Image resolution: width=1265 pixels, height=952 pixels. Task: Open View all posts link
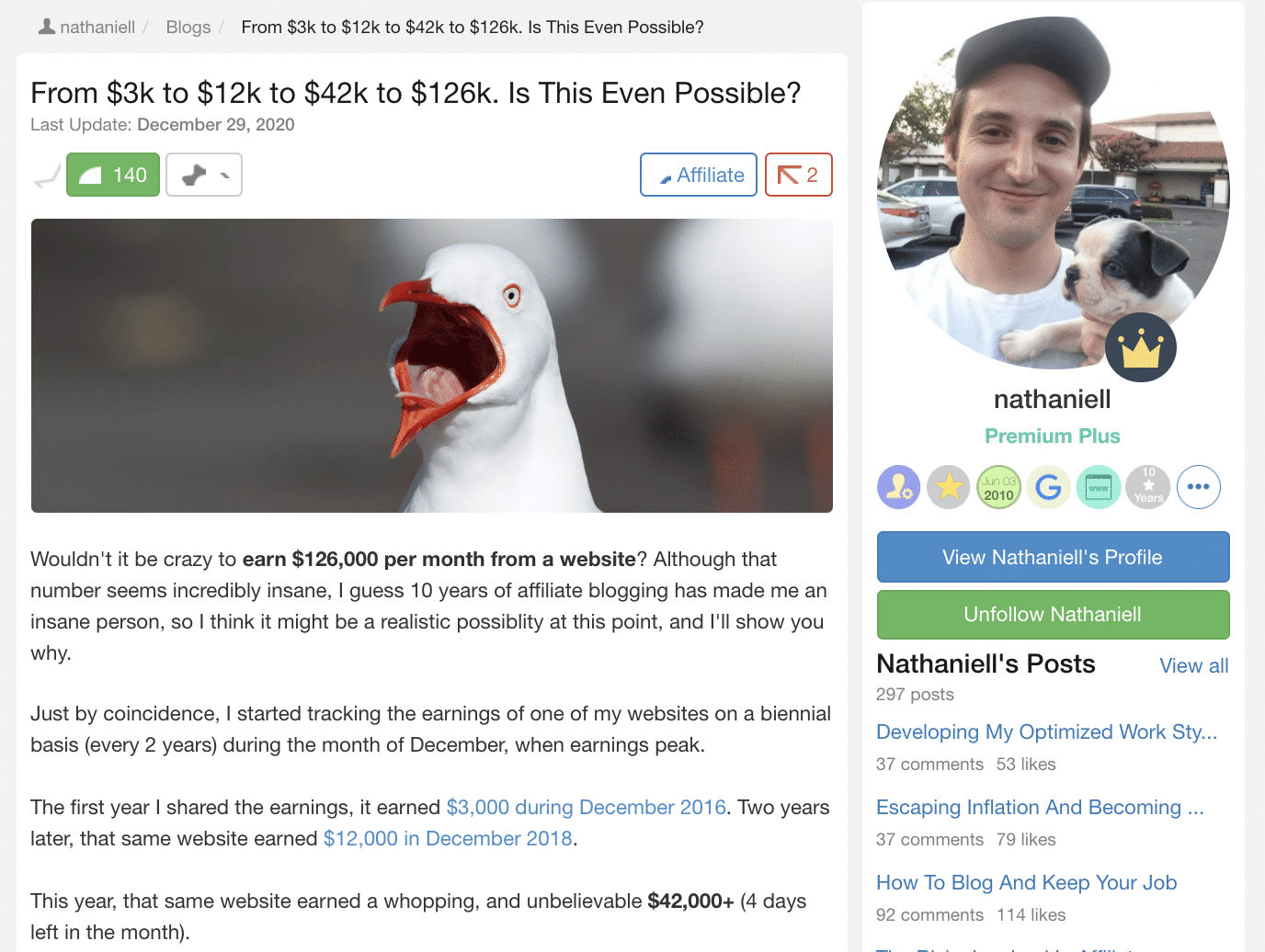pos(1194,666)
